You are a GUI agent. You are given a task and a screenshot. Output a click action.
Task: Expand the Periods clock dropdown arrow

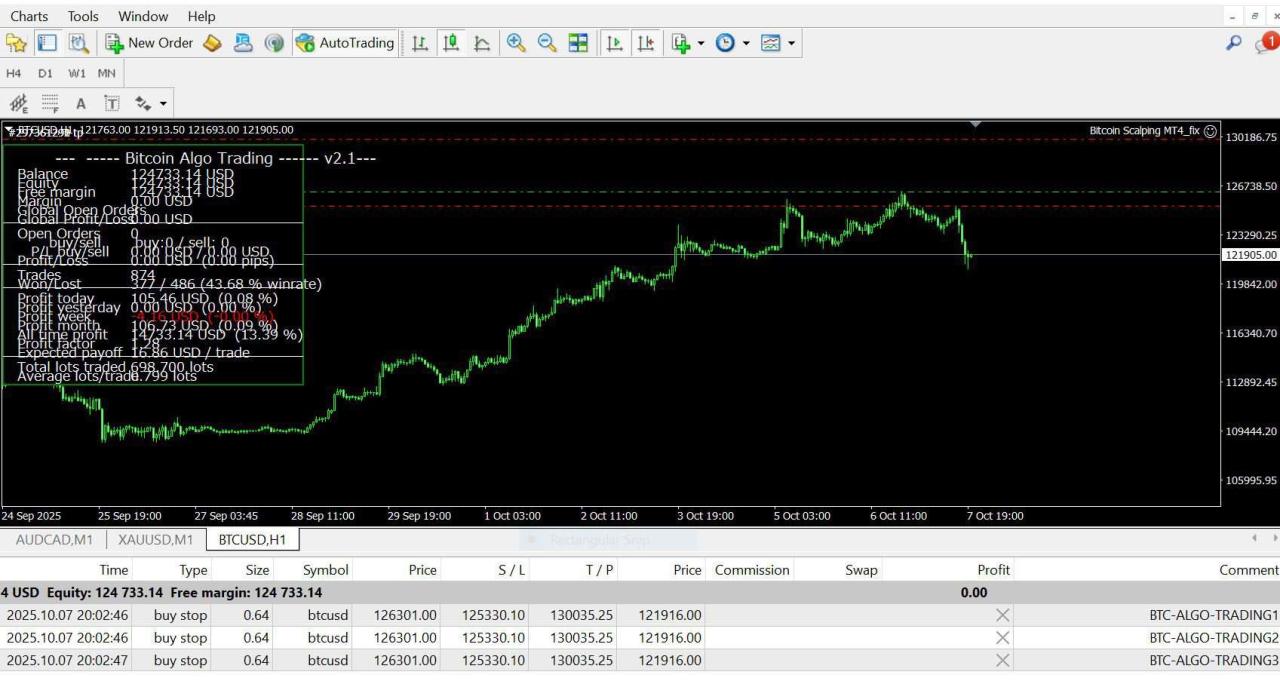click(x=746, y=43)
